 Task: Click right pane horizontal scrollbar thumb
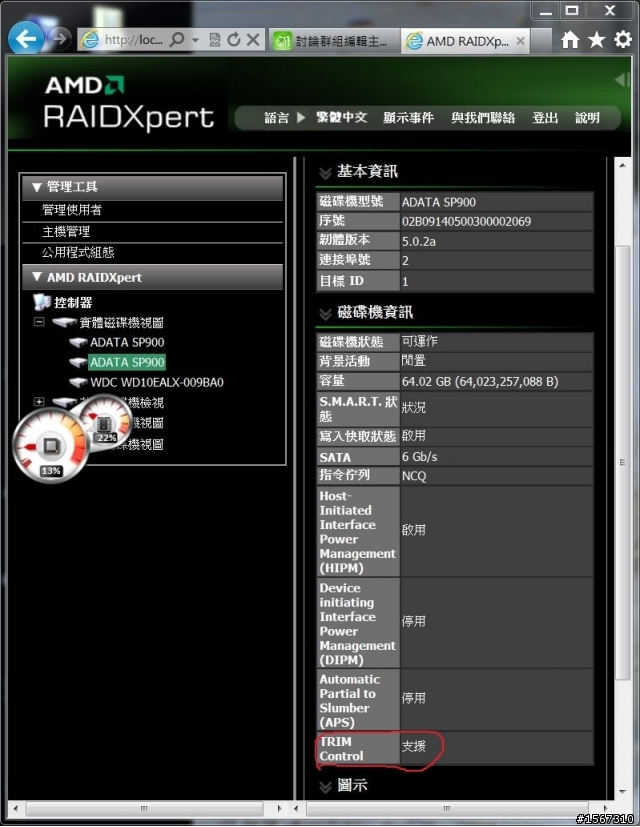pos(446,808)
